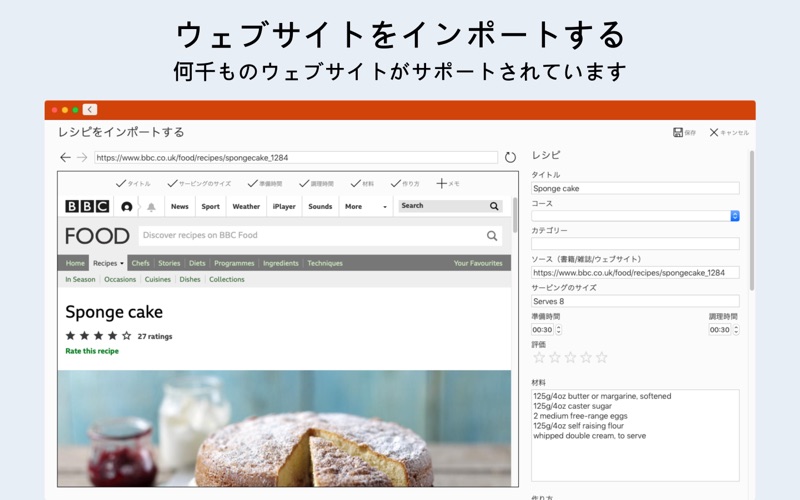Click the back chevron in title bar
Image resolution: width=800 pixels, height=500 pixels.
tap(90, 110)
